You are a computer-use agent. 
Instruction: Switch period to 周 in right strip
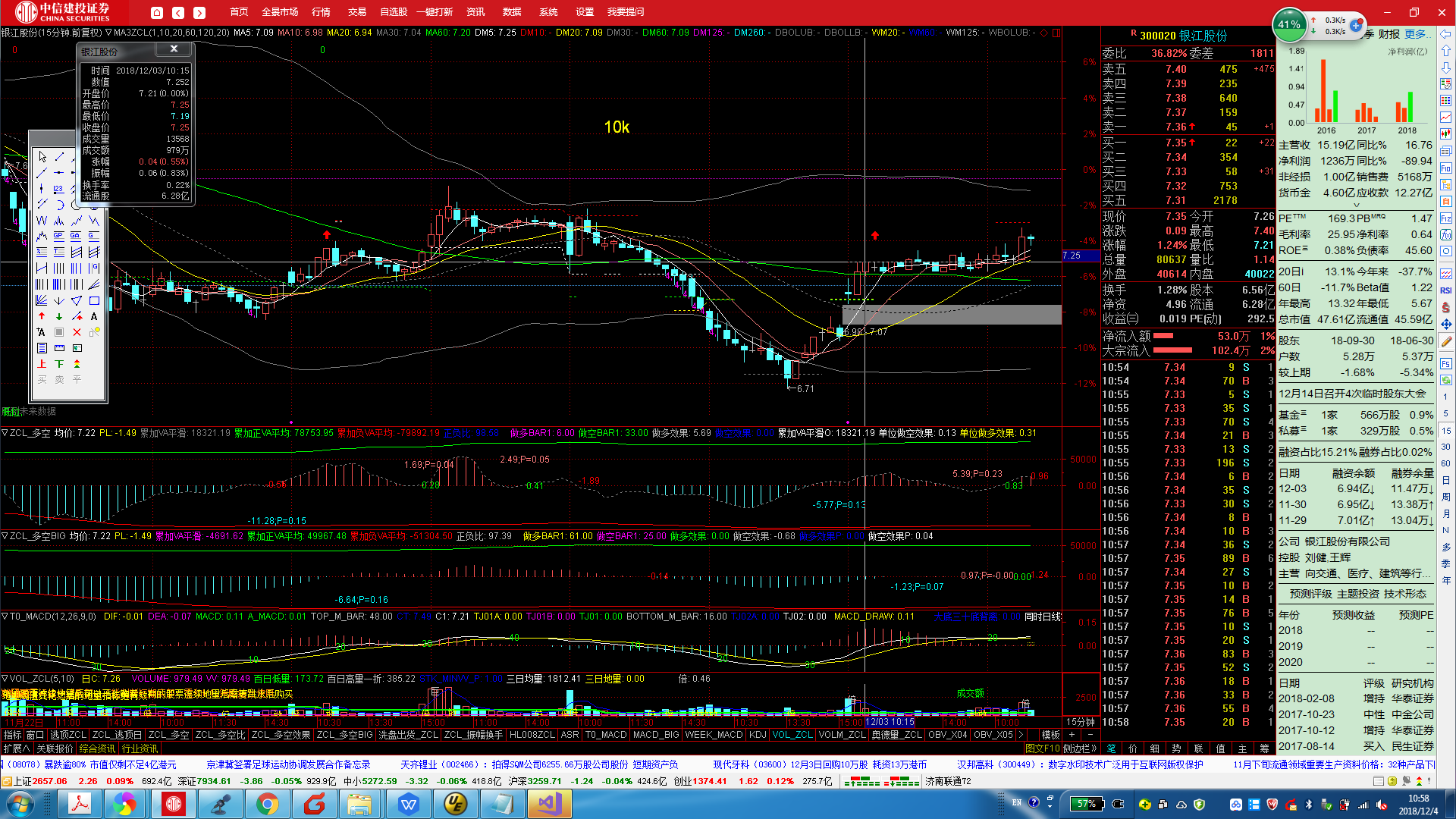[1446, 497]
